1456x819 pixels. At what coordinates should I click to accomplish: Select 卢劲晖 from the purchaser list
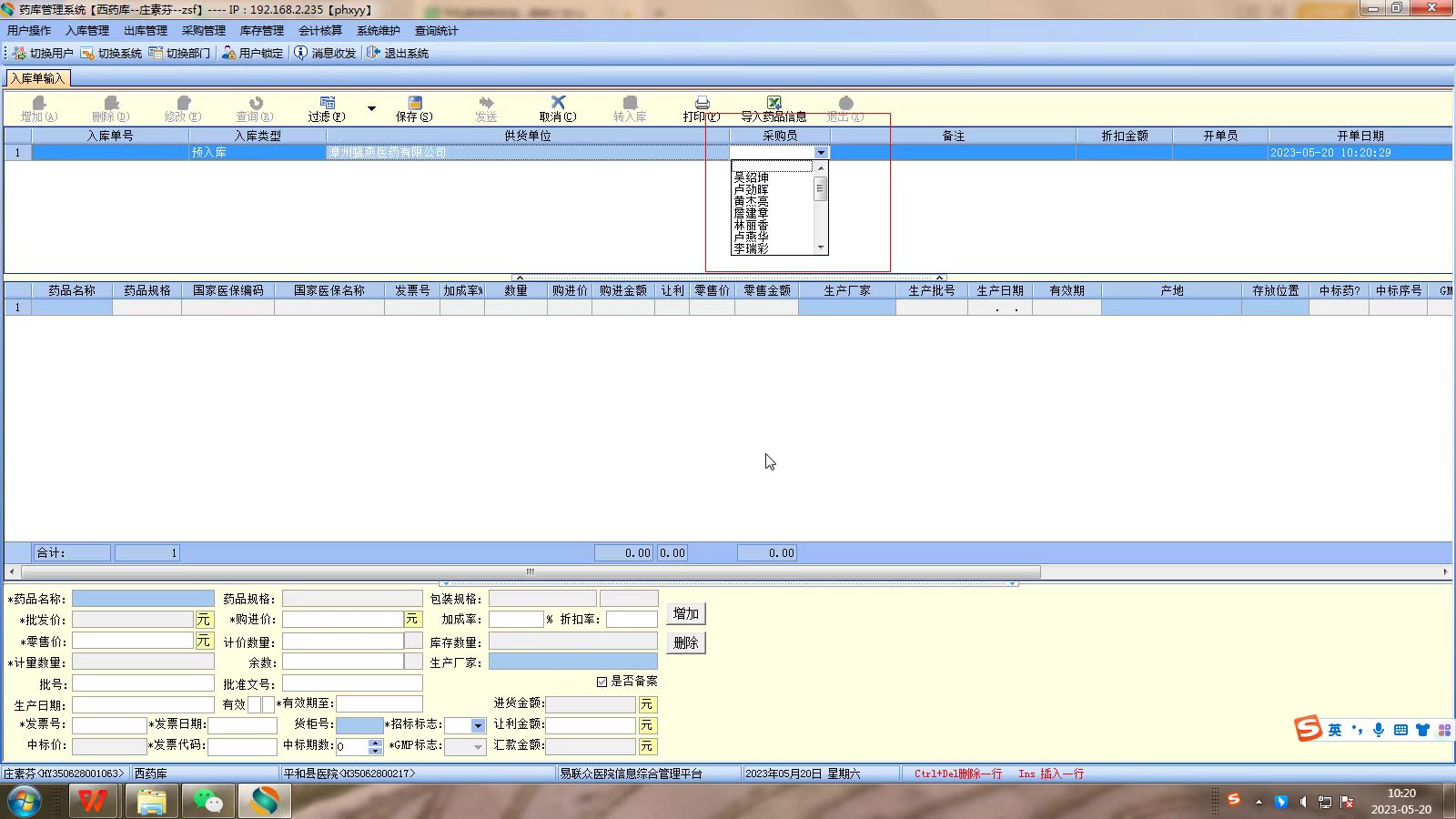[x=752, y=189]
